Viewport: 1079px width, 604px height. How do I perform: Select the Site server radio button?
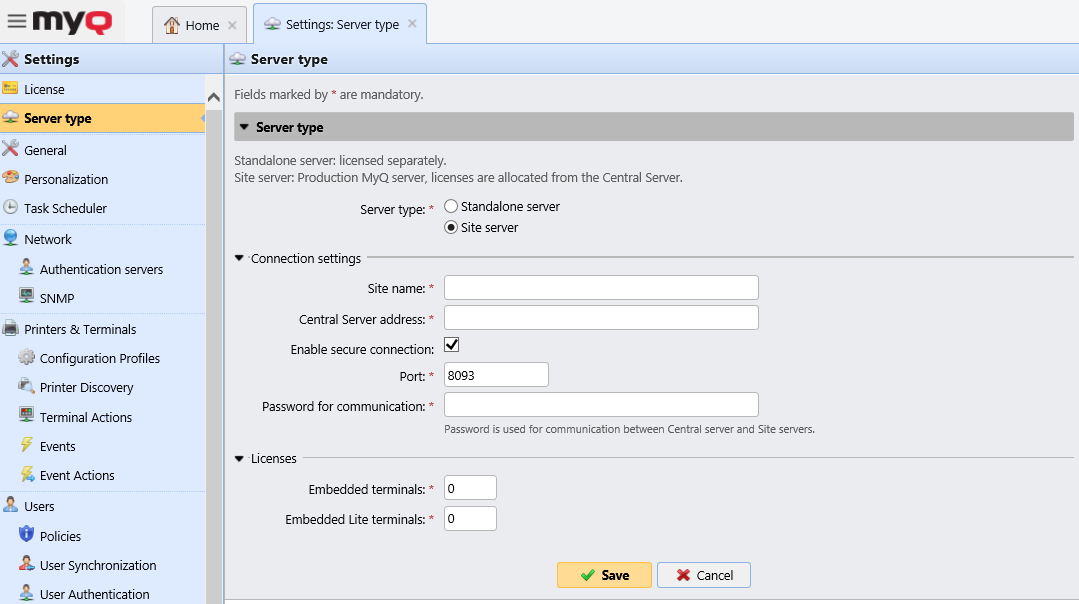tap(451, 227)
